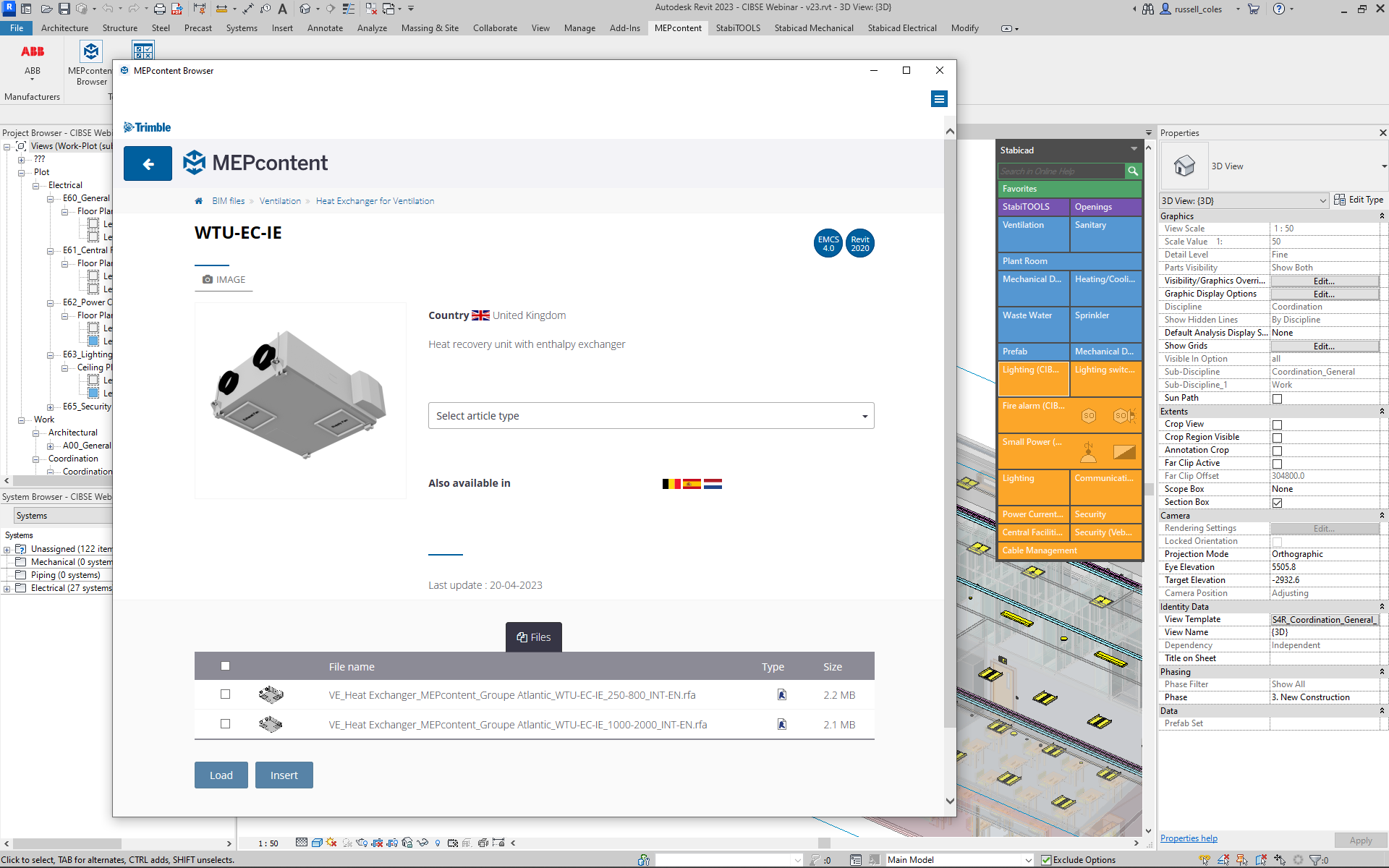Click the Help question mark icon in title bar
1389x868 pixels.
coord(1279,9)
